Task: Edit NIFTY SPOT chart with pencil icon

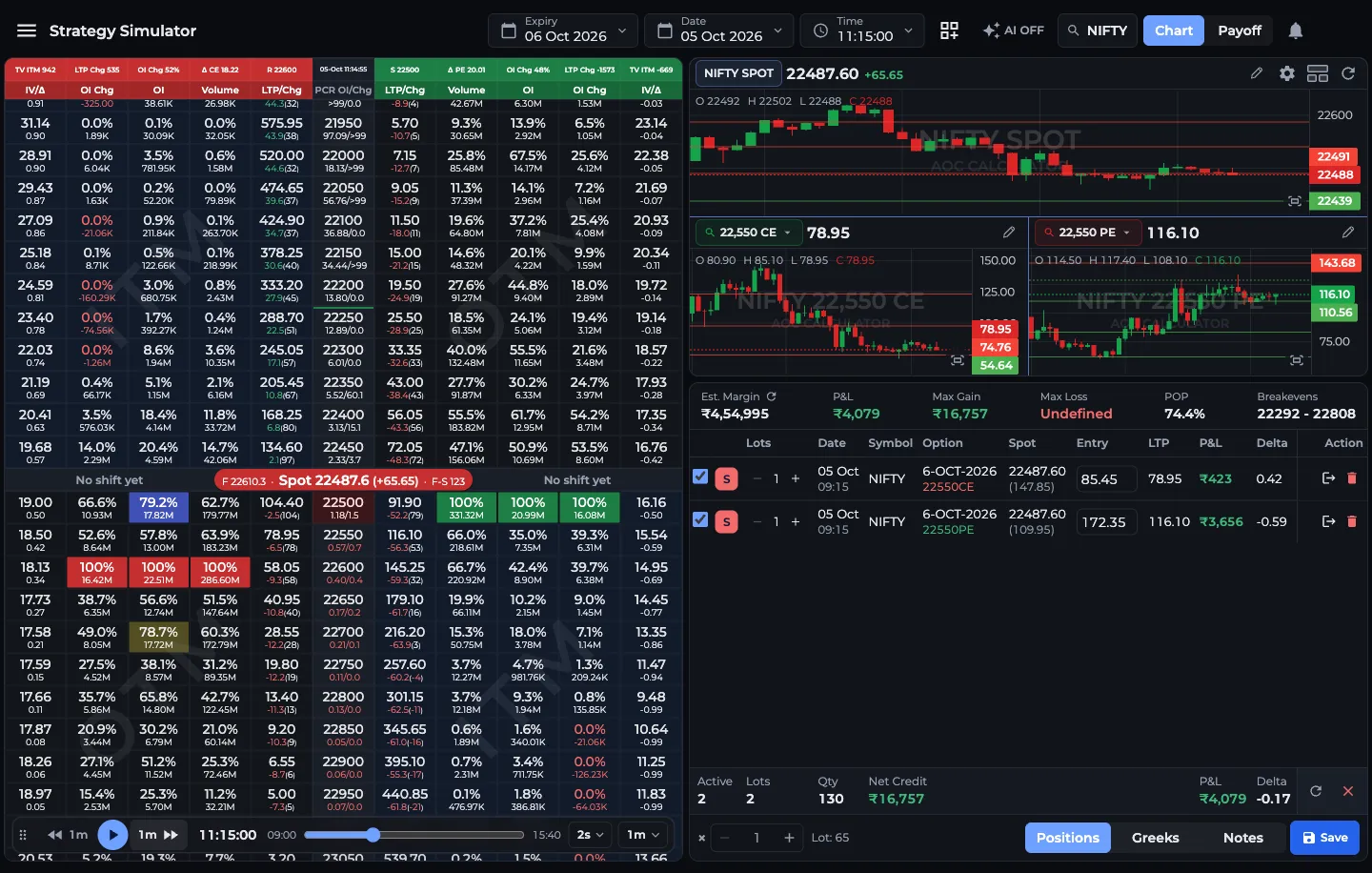Action: point(1257,73)
